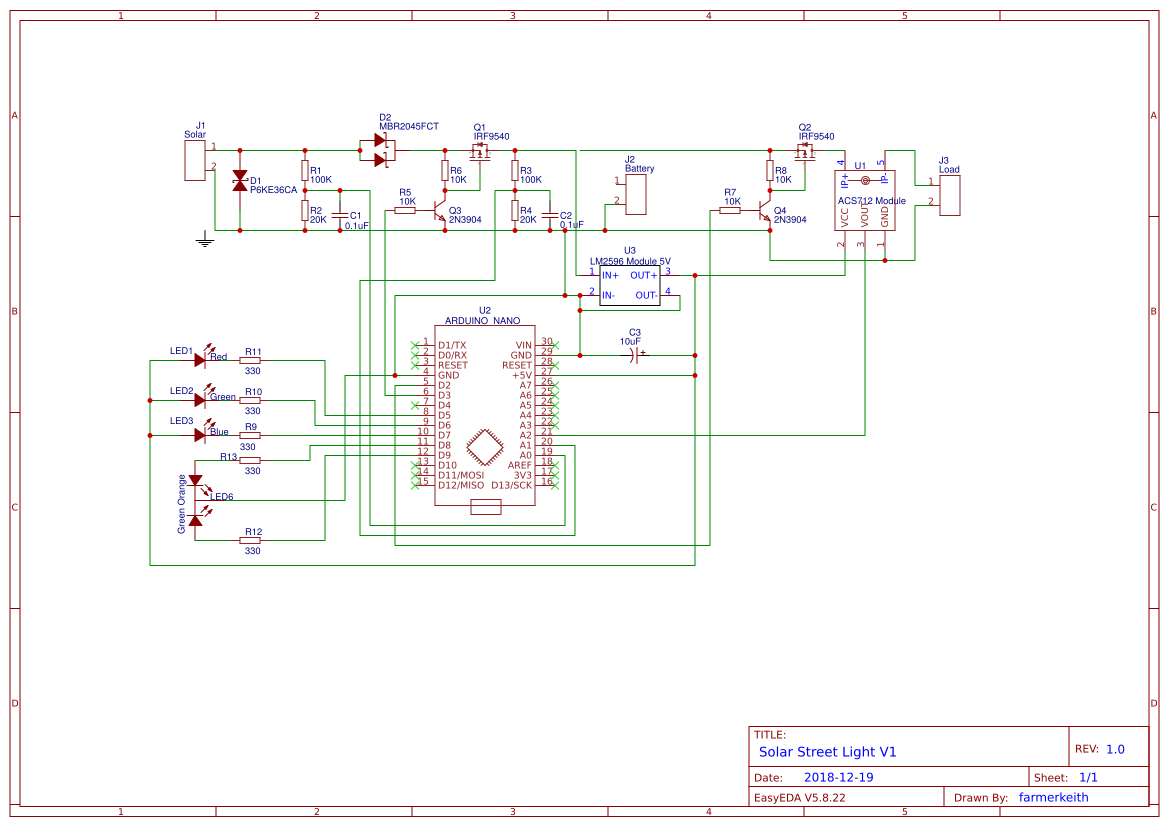Select resistor R11 330 symbol

point(252,362)
